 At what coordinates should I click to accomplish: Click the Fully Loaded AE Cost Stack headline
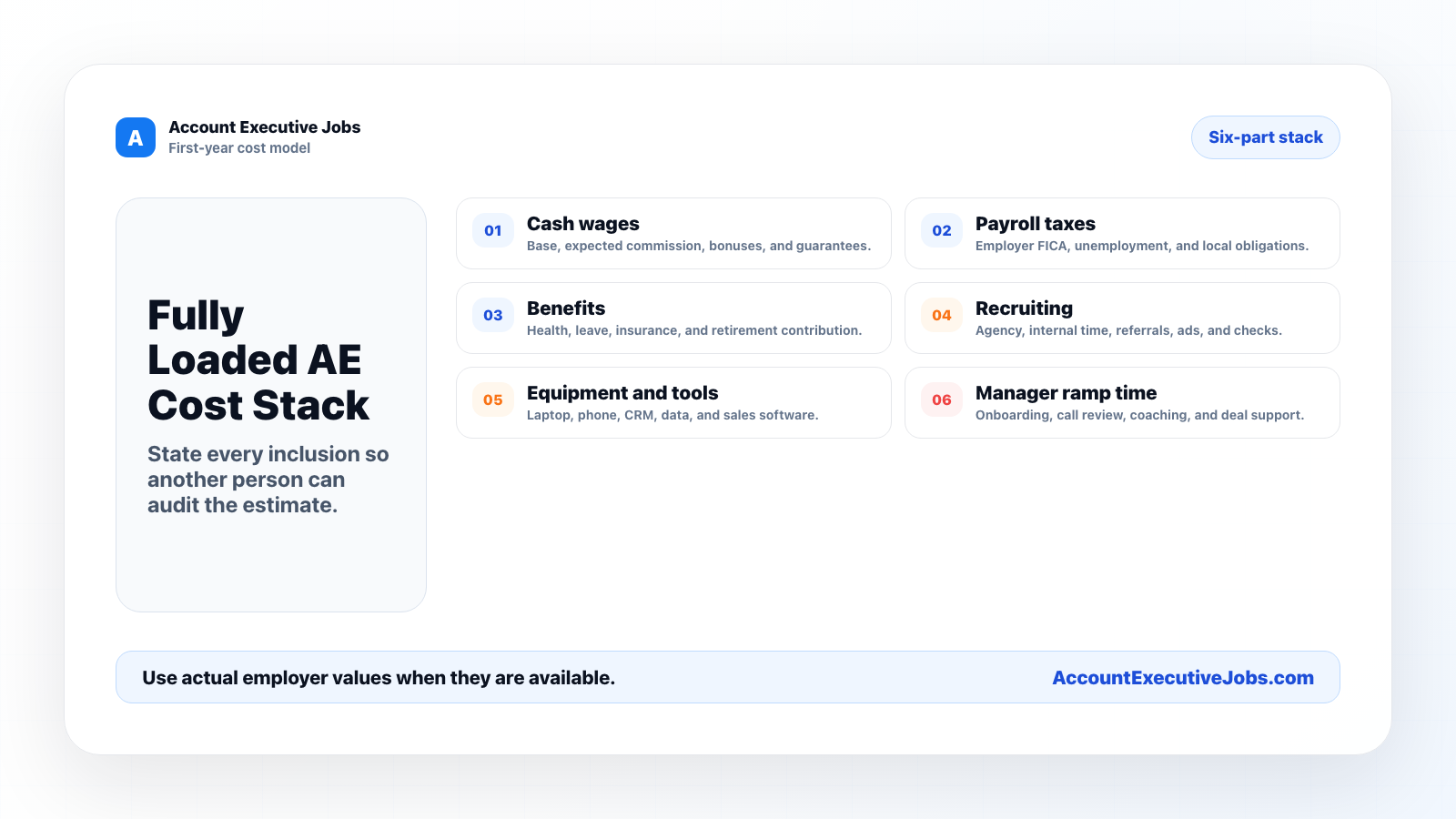[x=258, y=360]
